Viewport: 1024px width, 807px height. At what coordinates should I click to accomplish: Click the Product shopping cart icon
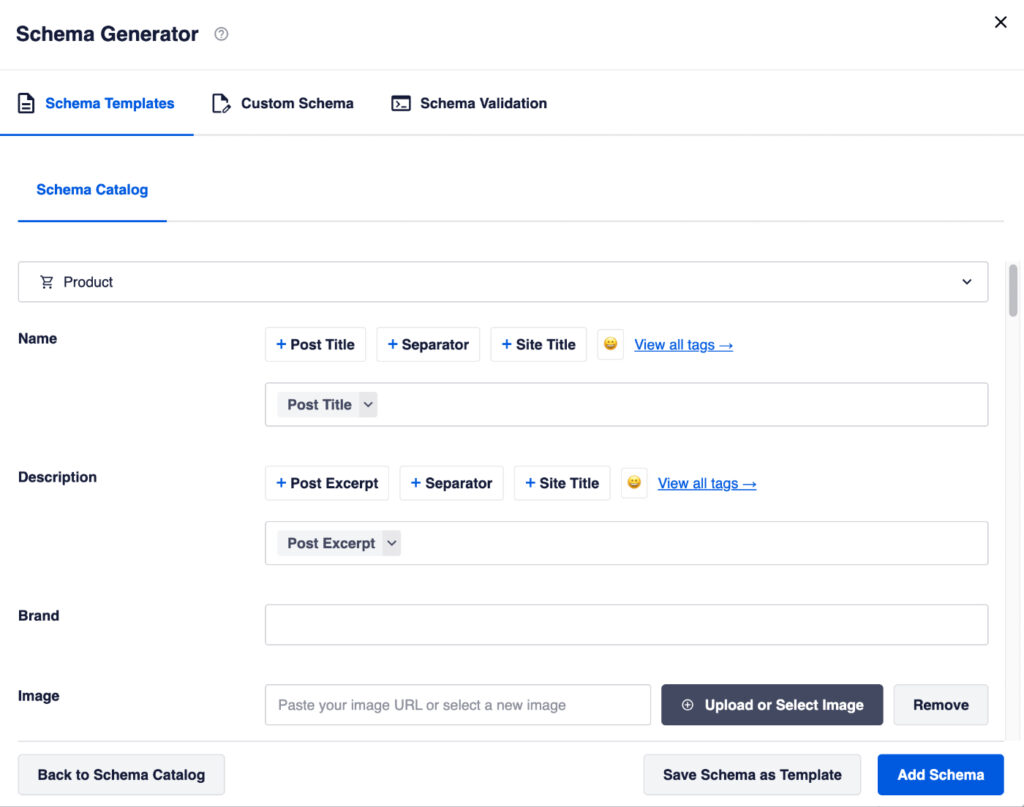click(47, 282)
